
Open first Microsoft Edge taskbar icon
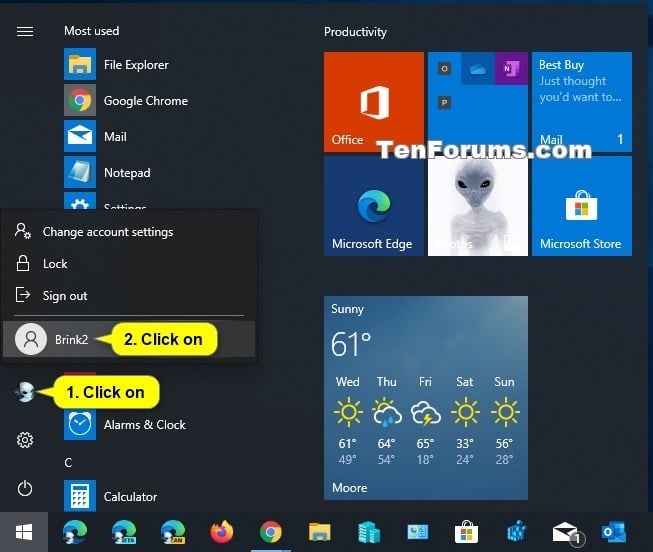click(75, 532)
